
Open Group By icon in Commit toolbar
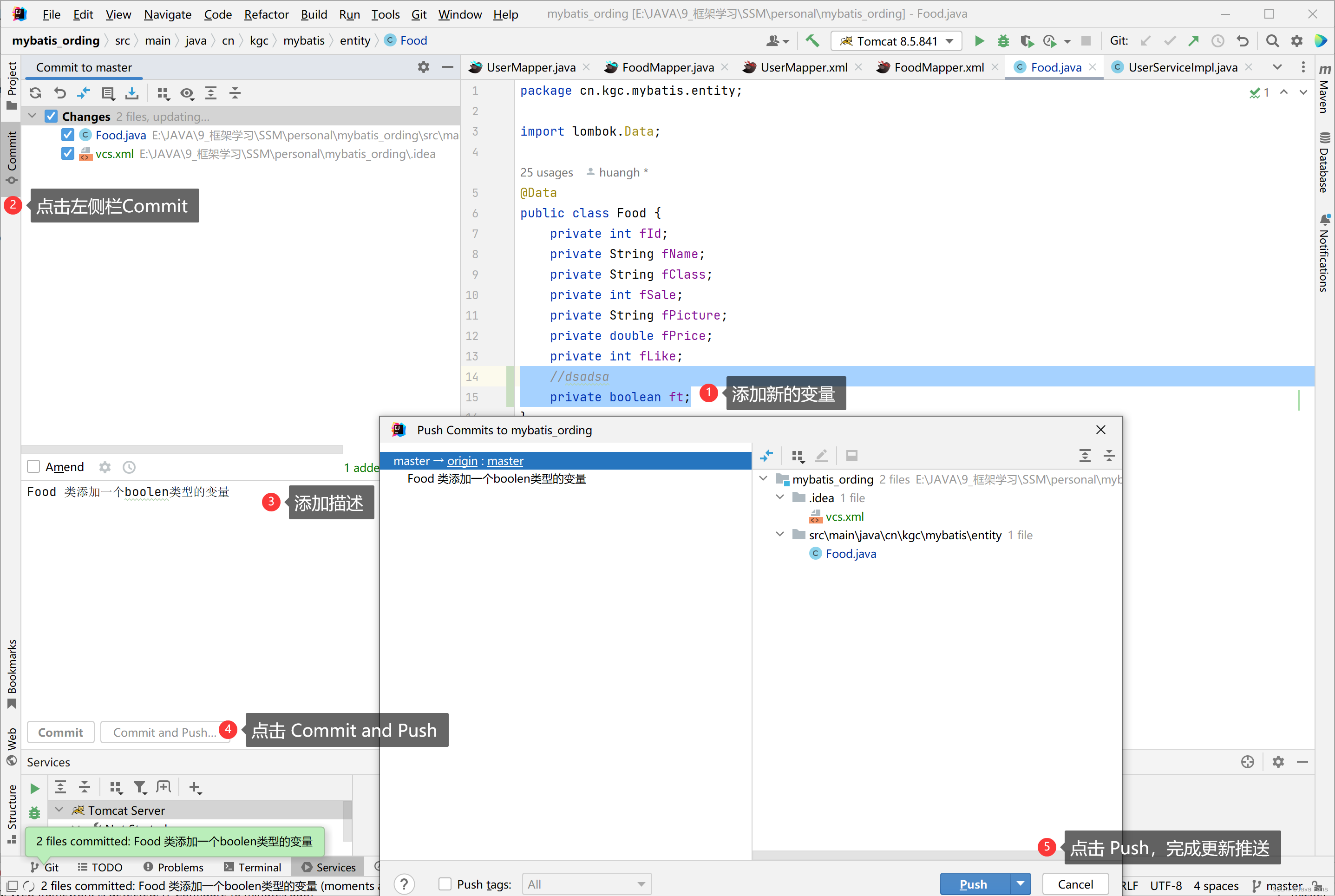pos(164,93)
